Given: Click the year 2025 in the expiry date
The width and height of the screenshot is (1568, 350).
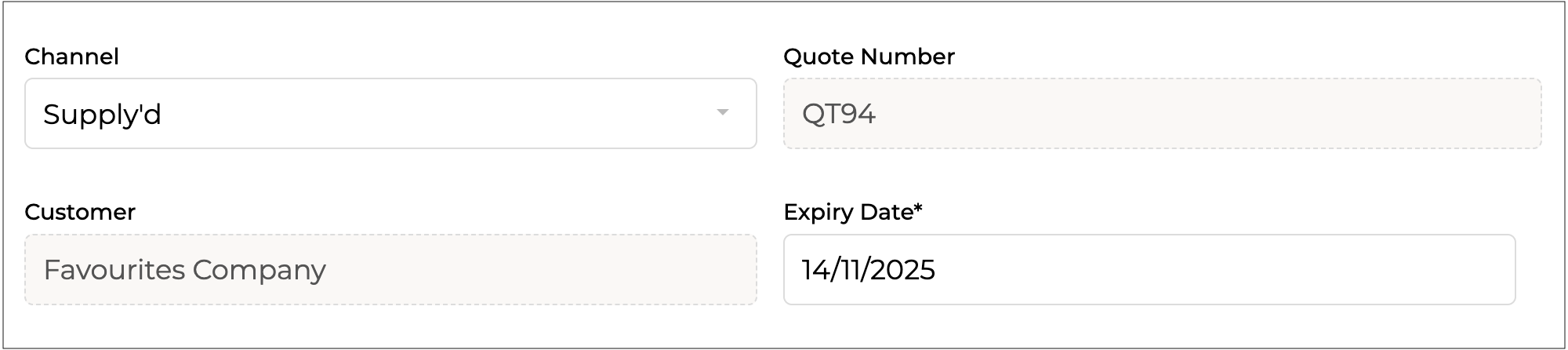Looking at the screenshot, I should 902,270.
